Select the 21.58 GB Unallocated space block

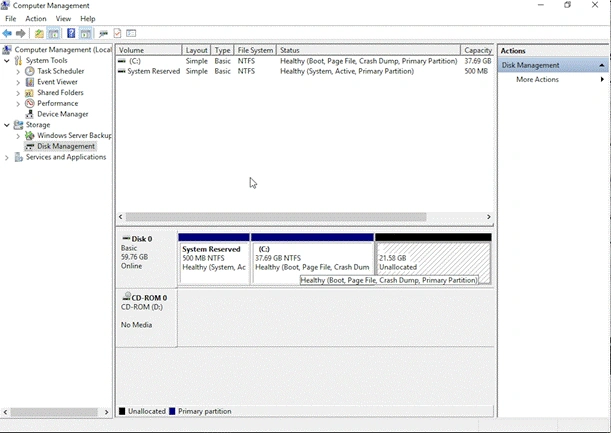pyautogui.click(x=433, y=259)
